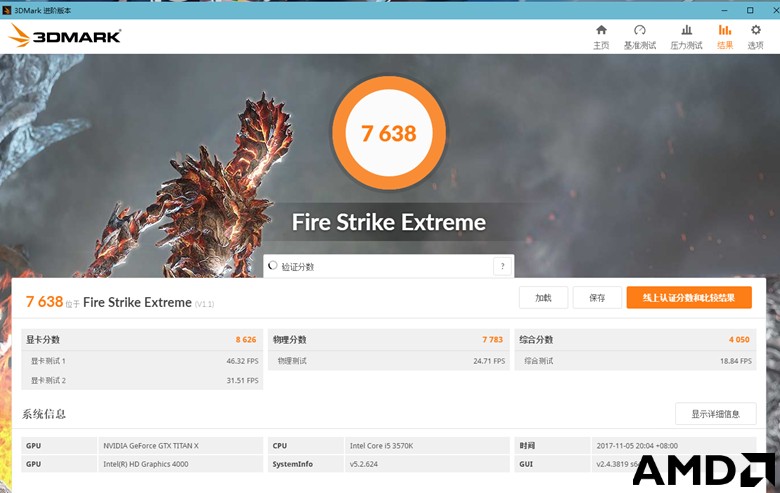780x493 pixels.
Task: Click the 系统信息 section heading
Action: [x=44, y=414]
